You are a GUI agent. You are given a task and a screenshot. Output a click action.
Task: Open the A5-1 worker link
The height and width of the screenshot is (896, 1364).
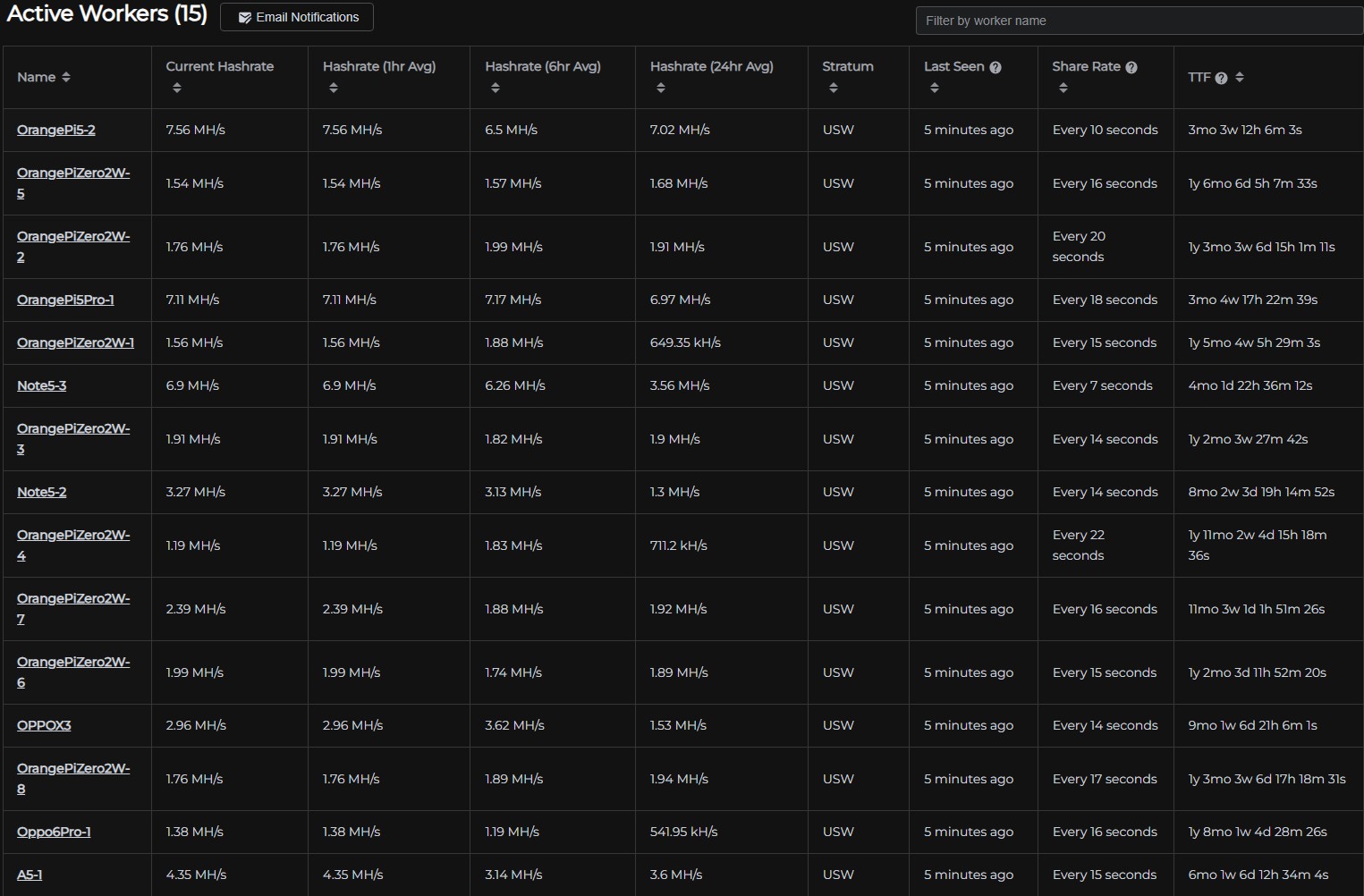coord(29,875)
